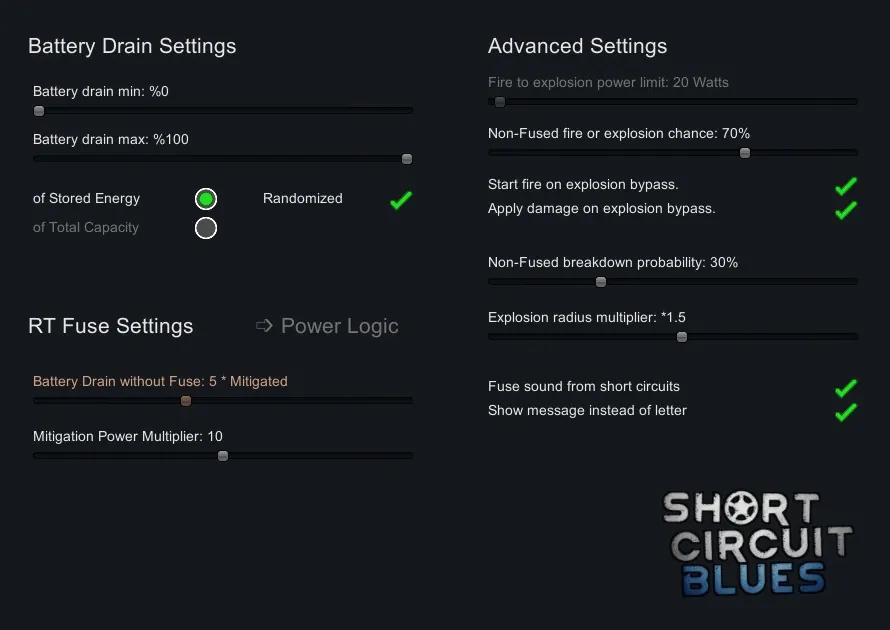Click the Battery Drain without Fuse slider handle
This screenshot has height=630, width=890.
[x=186, y=401]
